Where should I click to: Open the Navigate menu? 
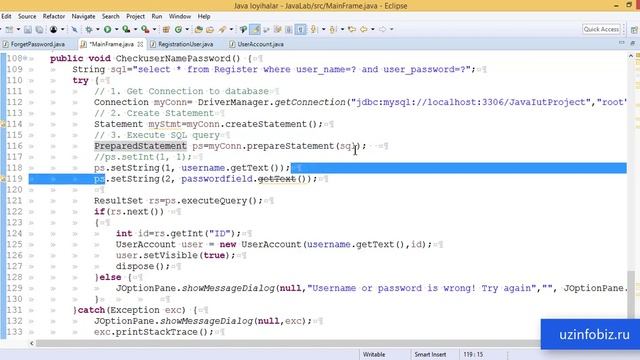(x=83, y=16)
